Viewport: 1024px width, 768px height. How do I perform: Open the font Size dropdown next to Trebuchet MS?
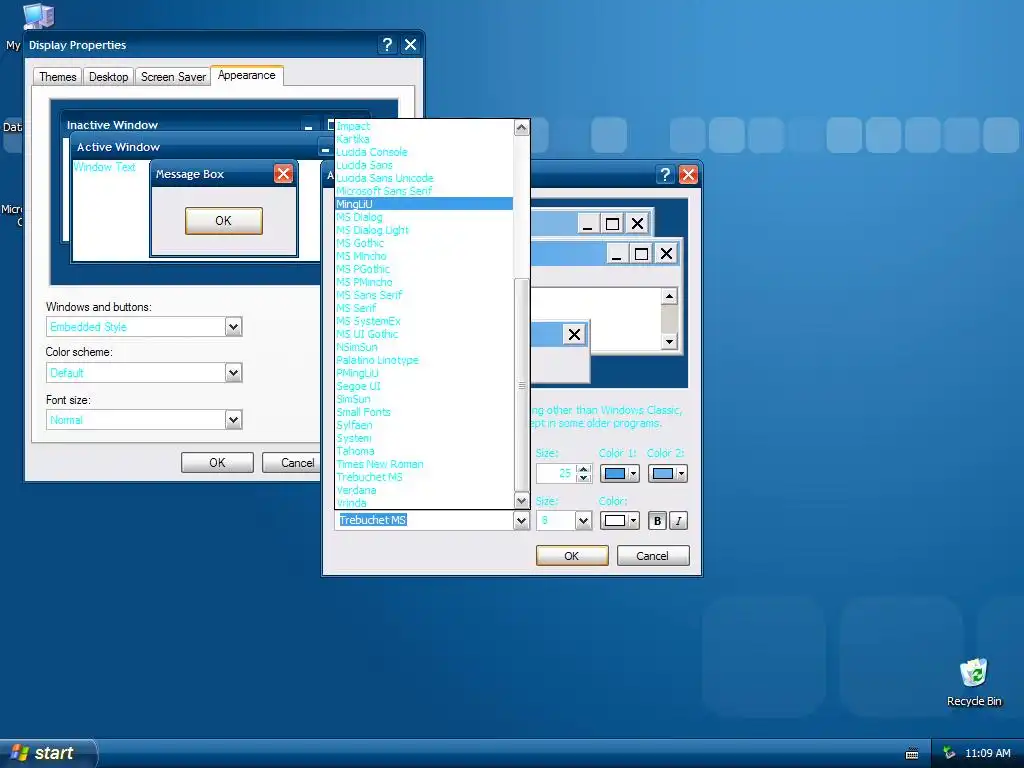point(583,520)
